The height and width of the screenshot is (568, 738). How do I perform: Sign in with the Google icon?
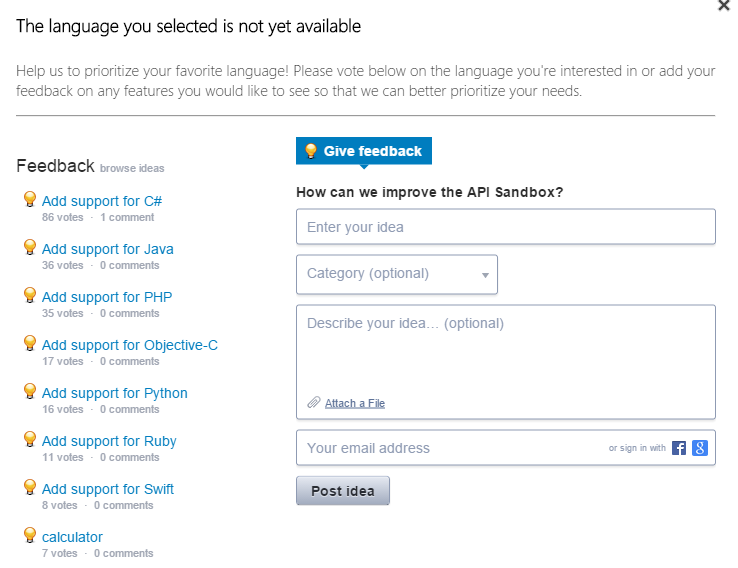point(700,448)
